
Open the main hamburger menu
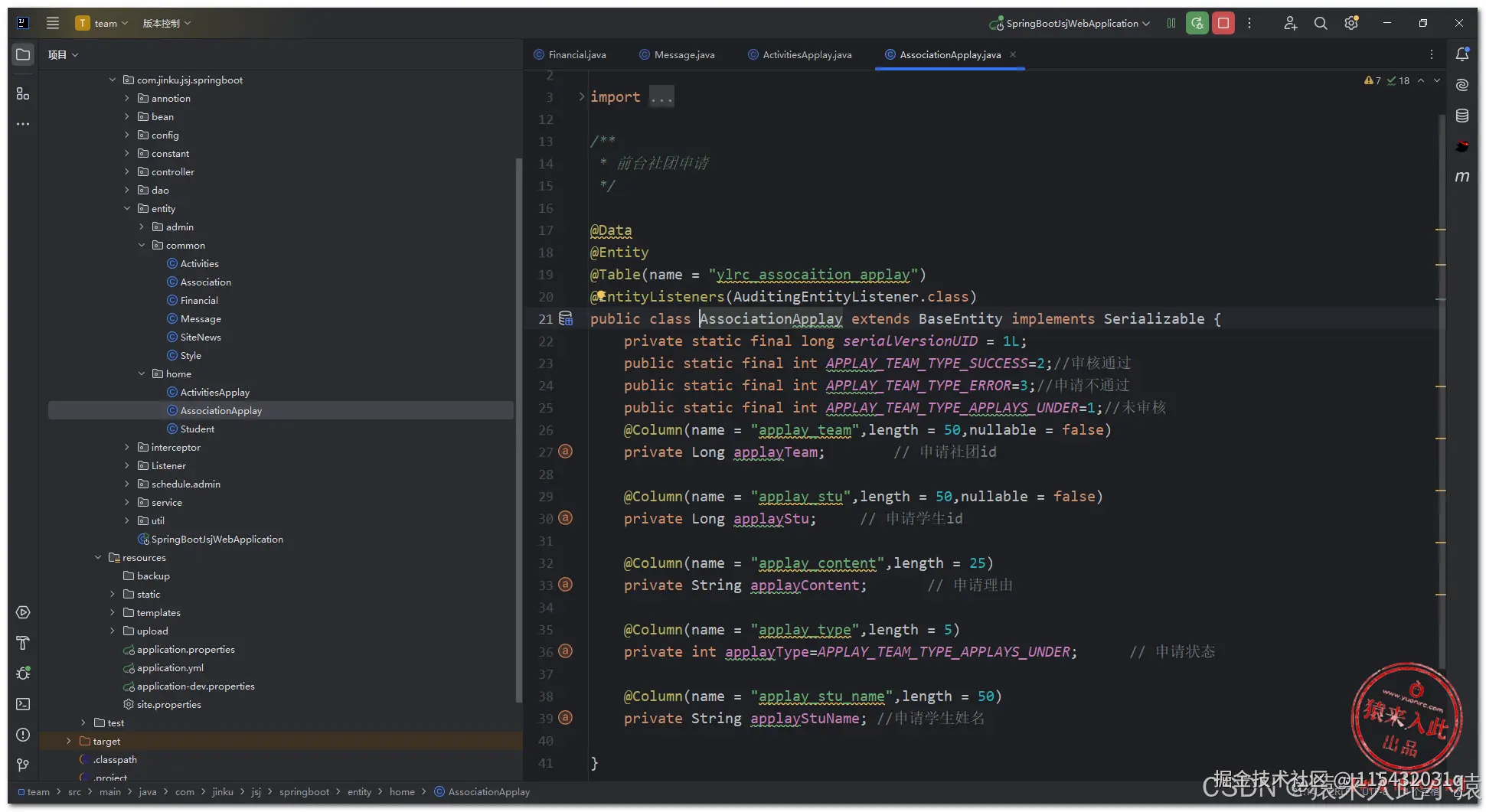(53, 23)
